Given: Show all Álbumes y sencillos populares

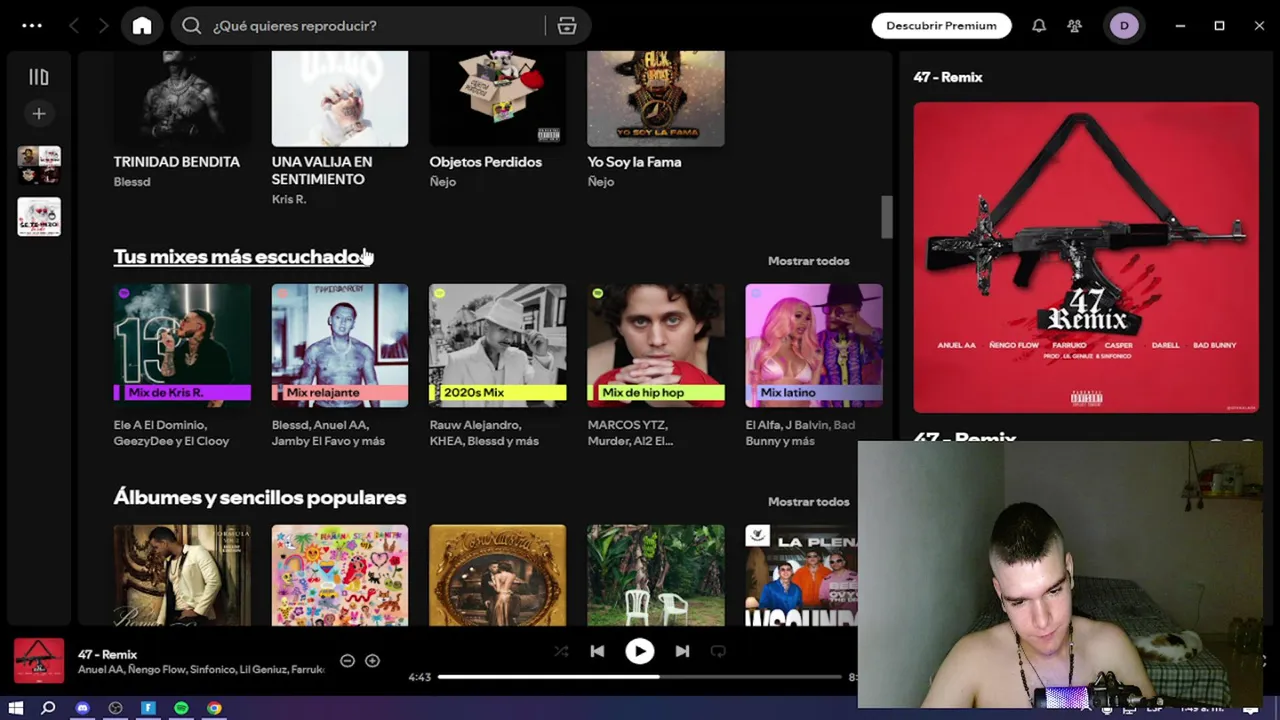Looking at the screenshot, I should (x=808, y=502).
